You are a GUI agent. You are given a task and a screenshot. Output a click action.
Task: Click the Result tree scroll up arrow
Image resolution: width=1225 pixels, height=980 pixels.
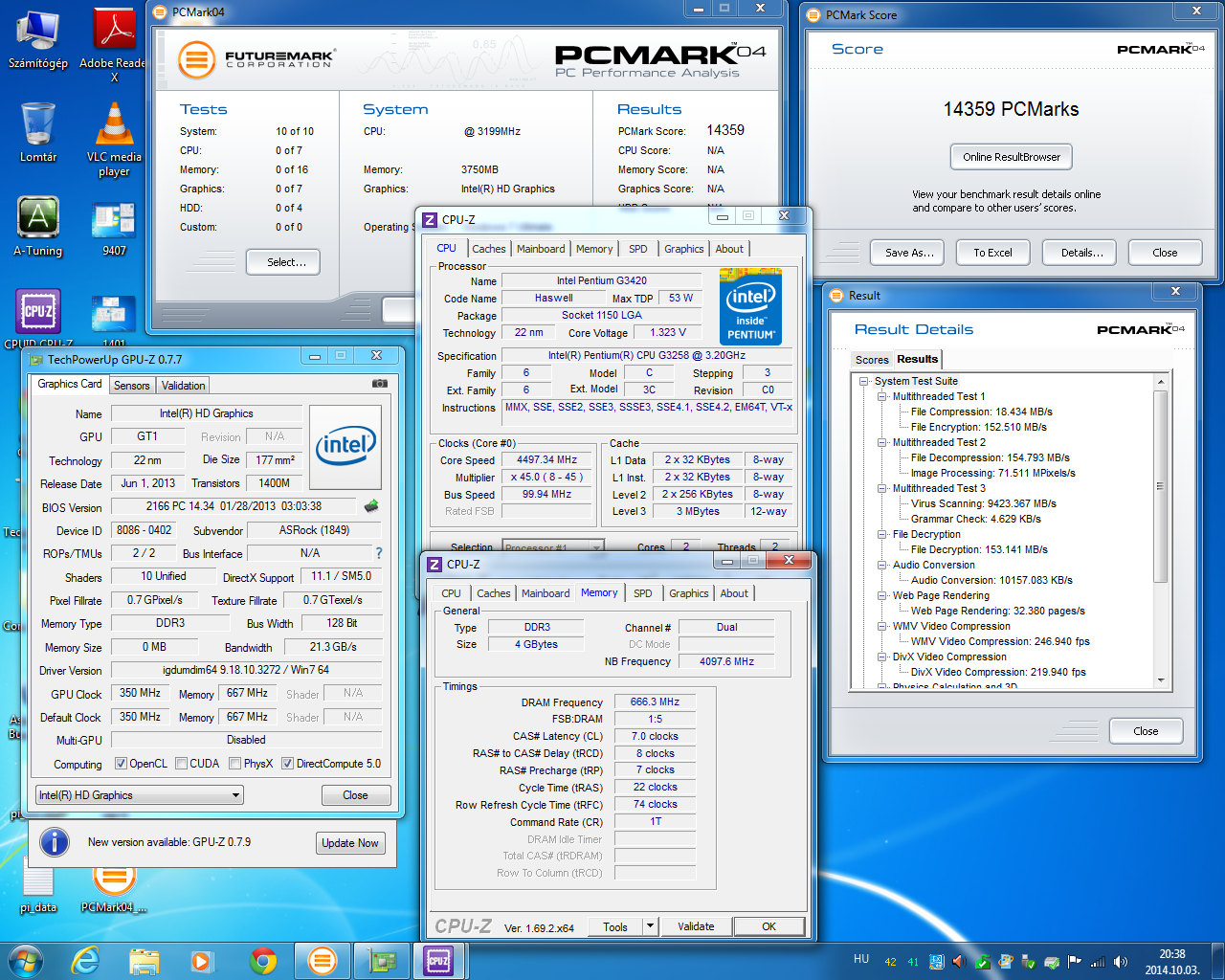[x=1160, y=382]
